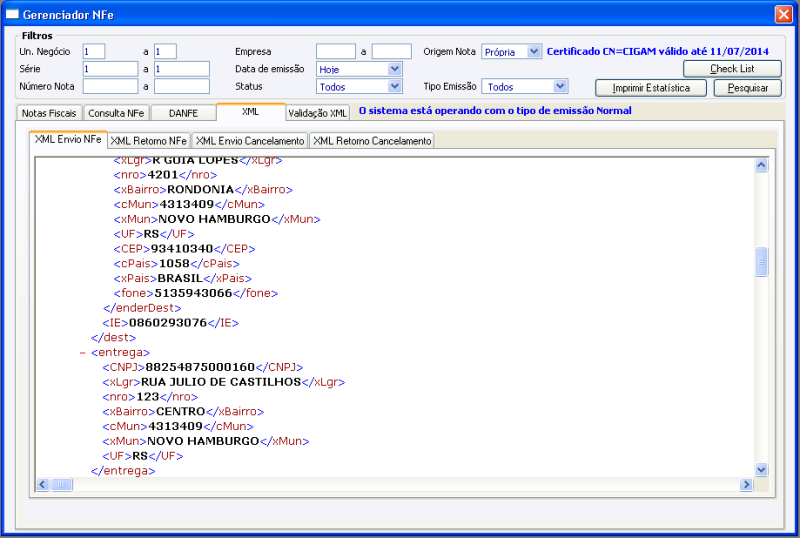Click the nro value 123
800x538 pixels.
pos(148,397)
